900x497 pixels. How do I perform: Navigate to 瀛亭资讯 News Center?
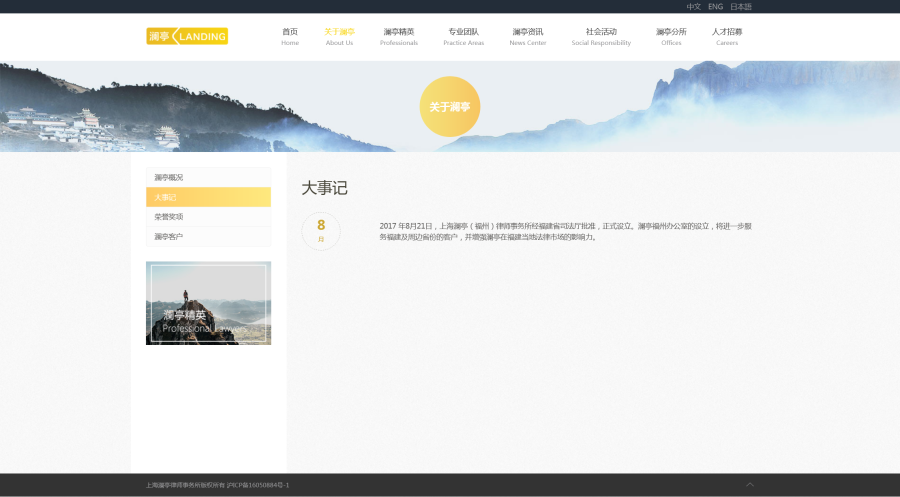(x=528, y=36)
